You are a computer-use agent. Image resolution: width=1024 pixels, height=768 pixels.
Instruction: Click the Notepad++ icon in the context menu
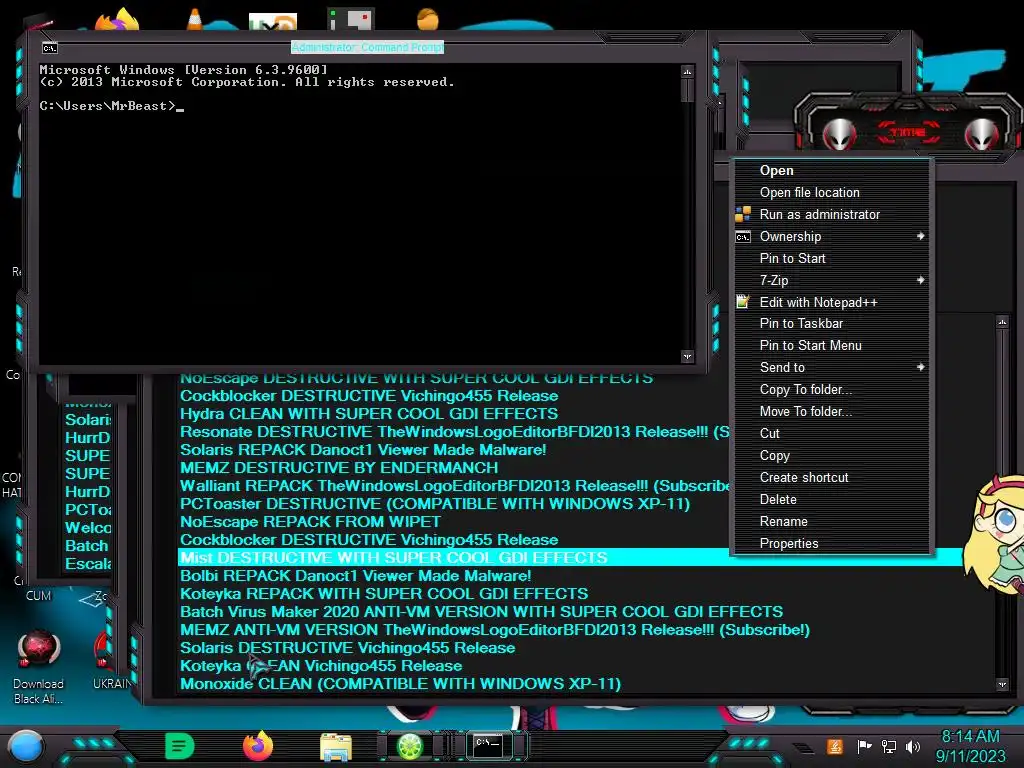click(743, 302)
